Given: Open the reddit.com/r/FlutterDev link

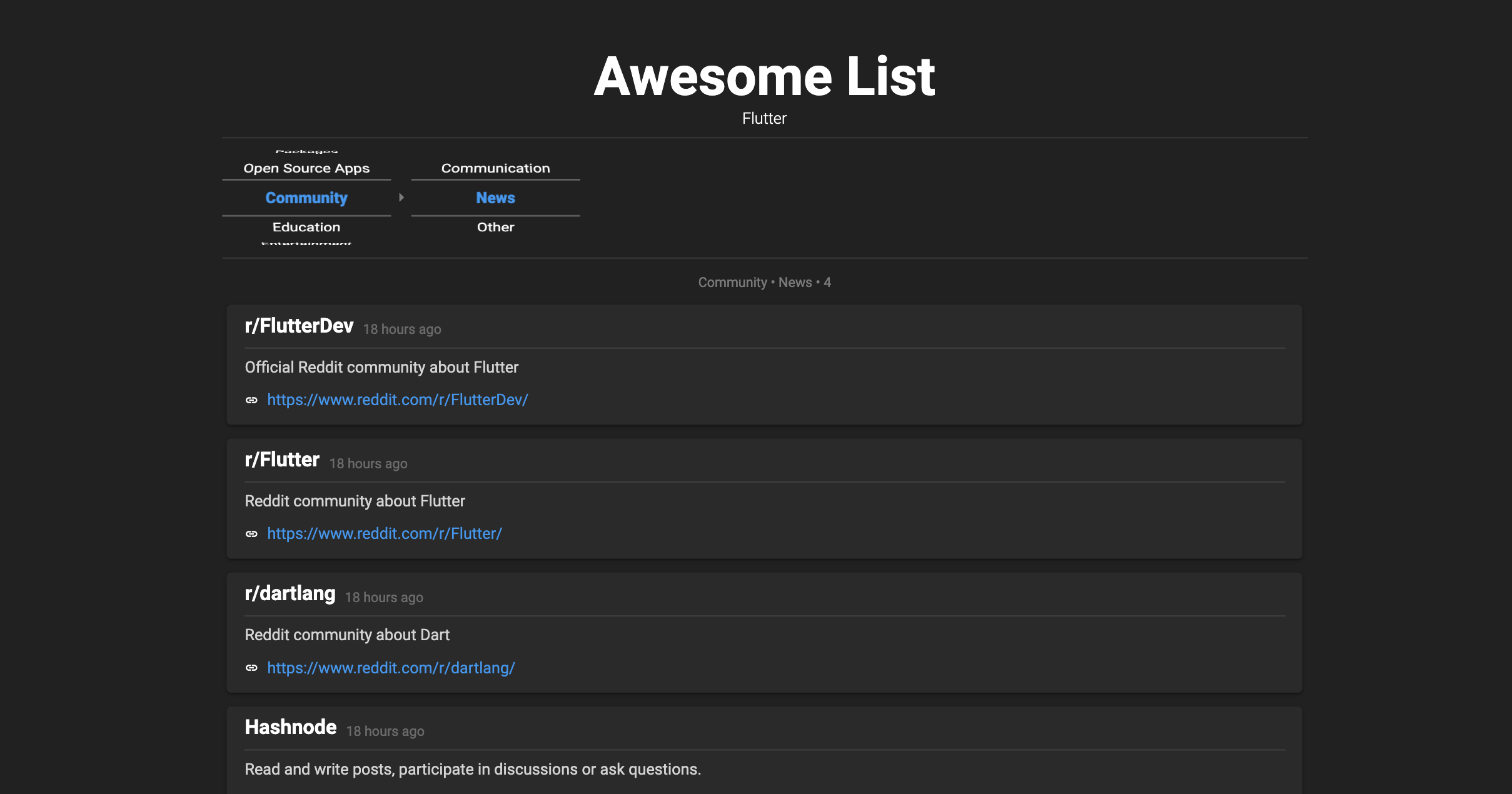Looking at the screenshot, I should tap(398, 400).
